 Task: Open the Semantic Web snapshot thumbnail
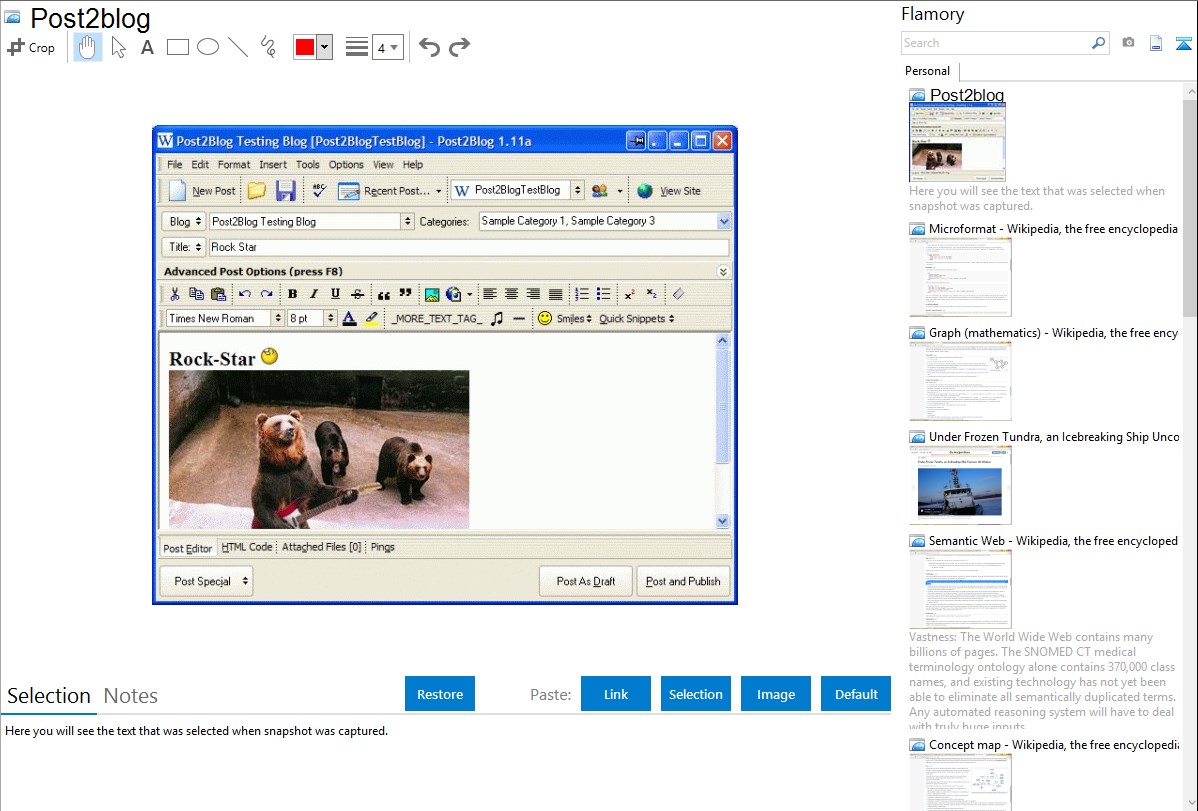click(x=960, y=588)
